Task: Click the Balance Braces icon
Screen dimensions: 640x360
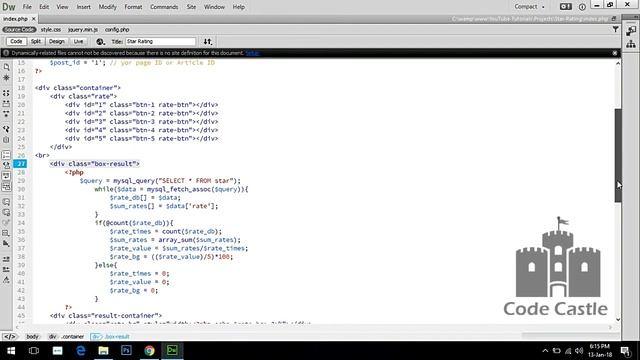Action: tap(6, 140)
